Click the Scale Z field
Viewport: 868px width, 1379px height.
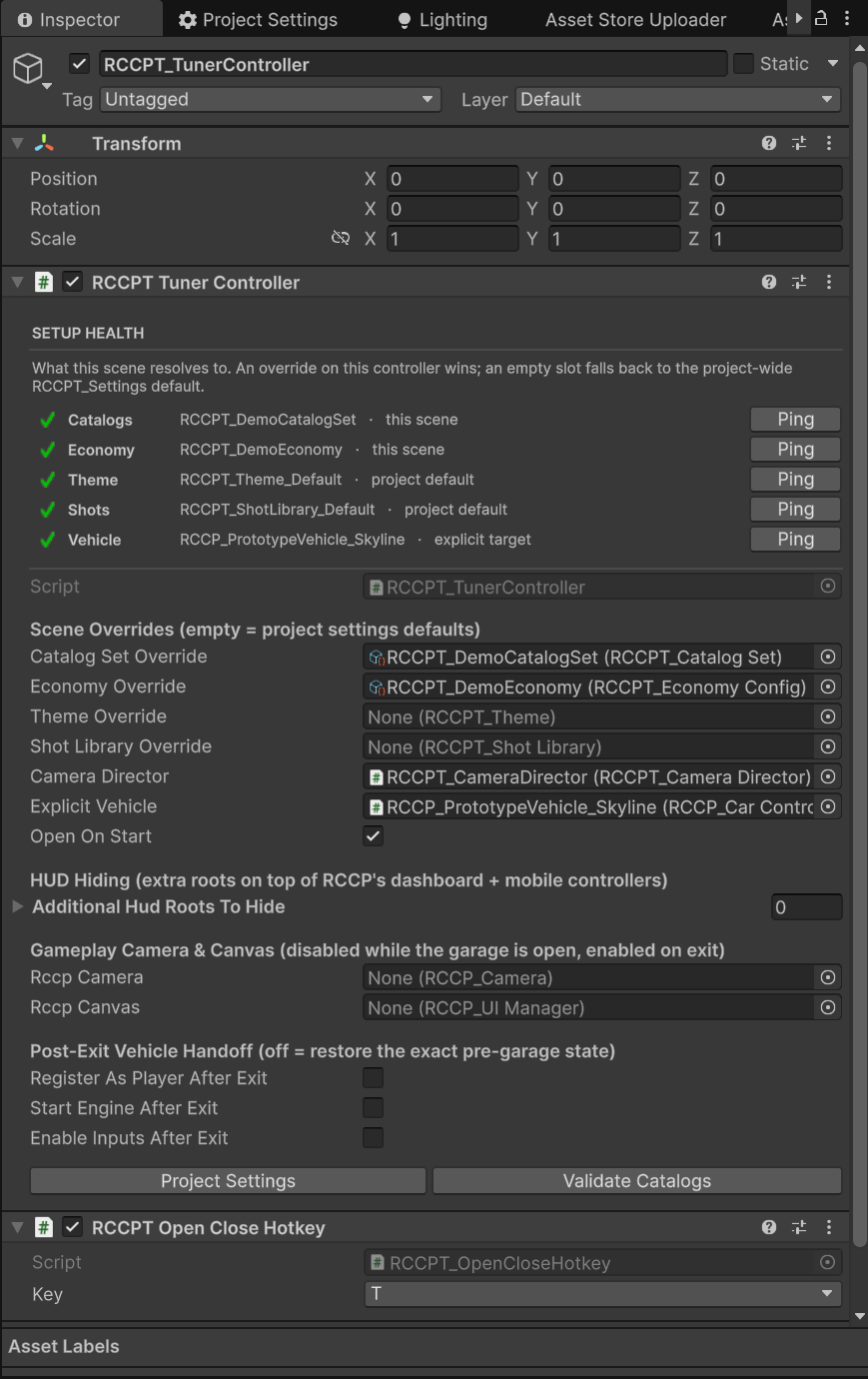click(x=776, y=239)
